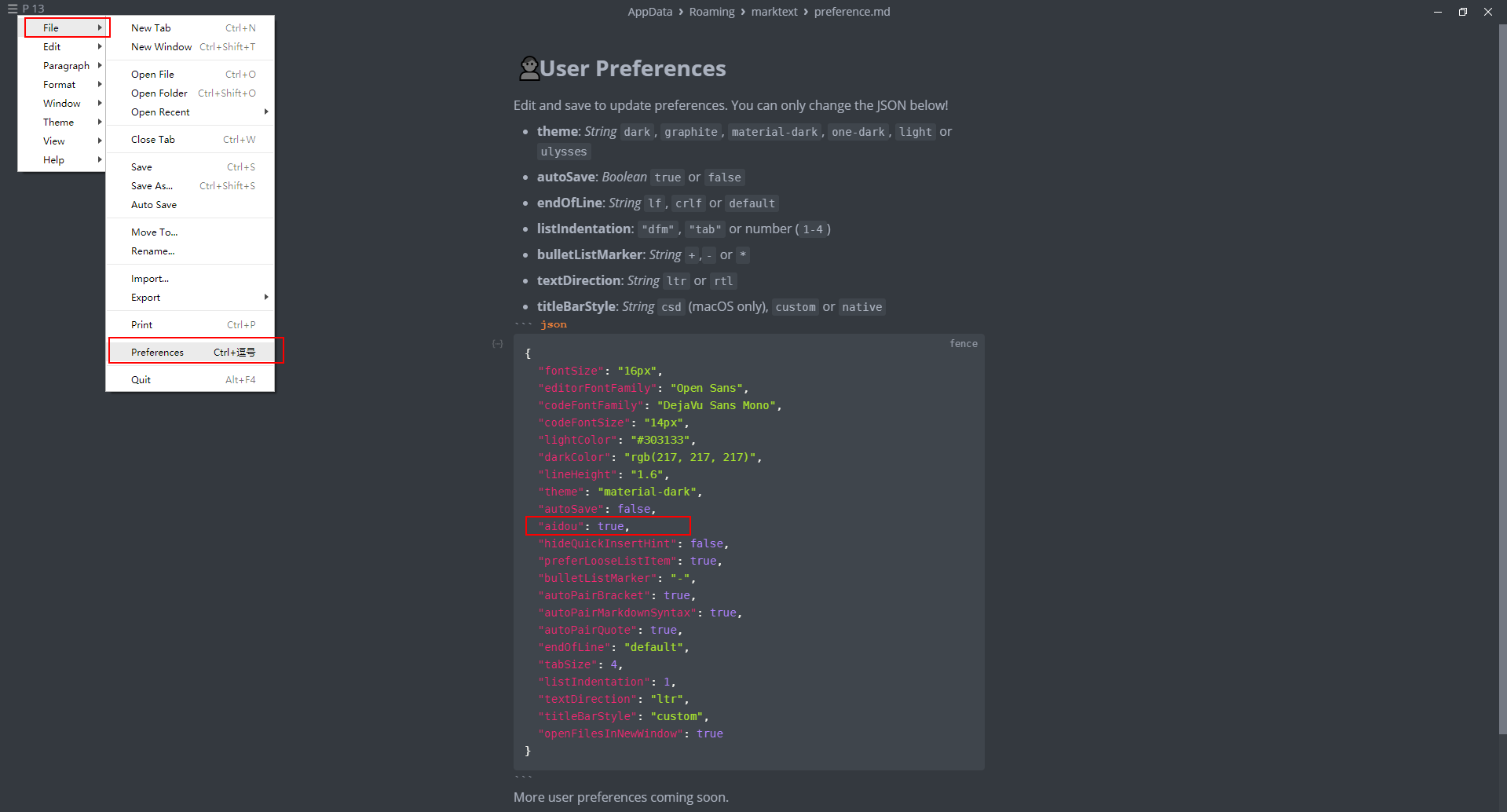1507x812 pixels.
Task: Choose Quit menu entry
Action: coord(190,379)
